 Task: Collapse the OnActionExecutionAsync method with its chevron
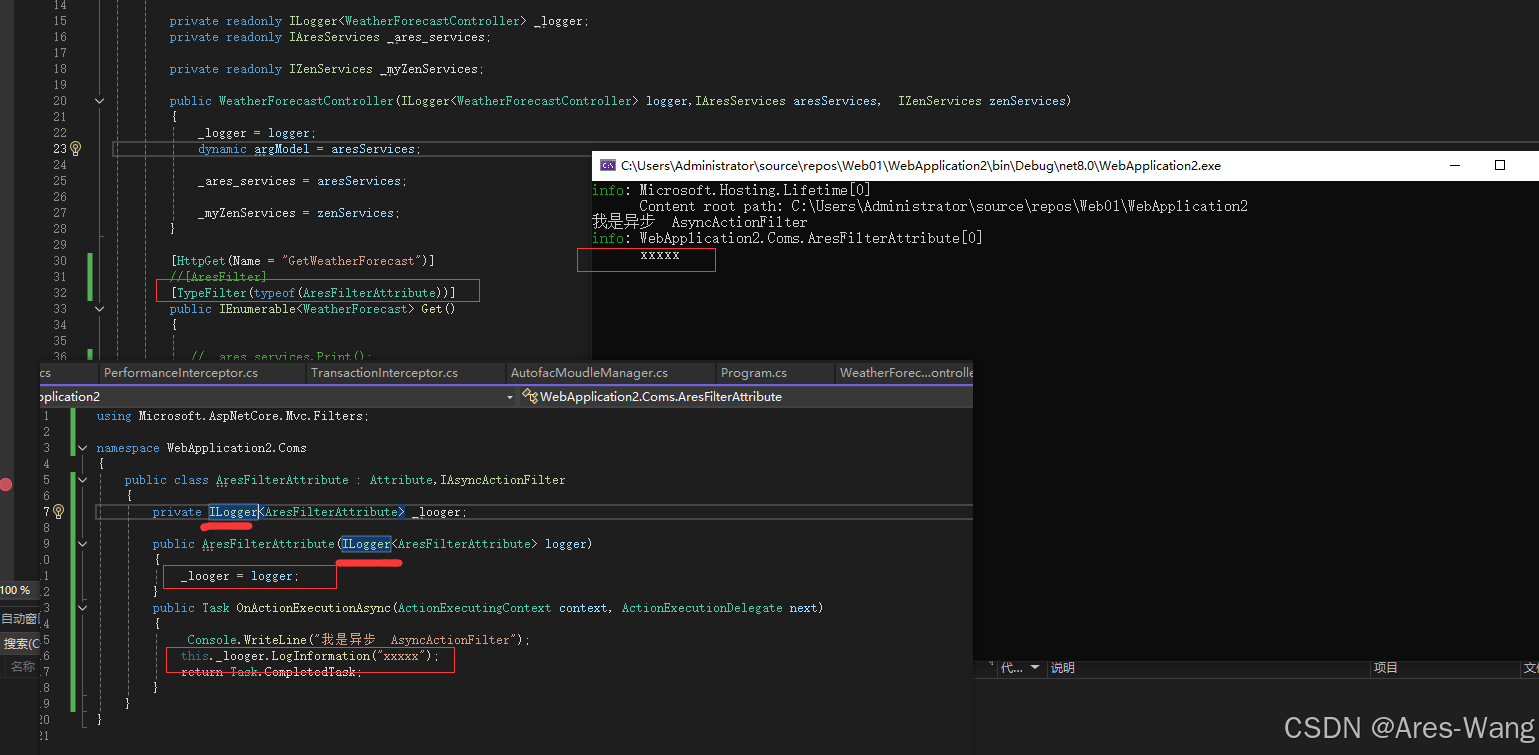82,607
